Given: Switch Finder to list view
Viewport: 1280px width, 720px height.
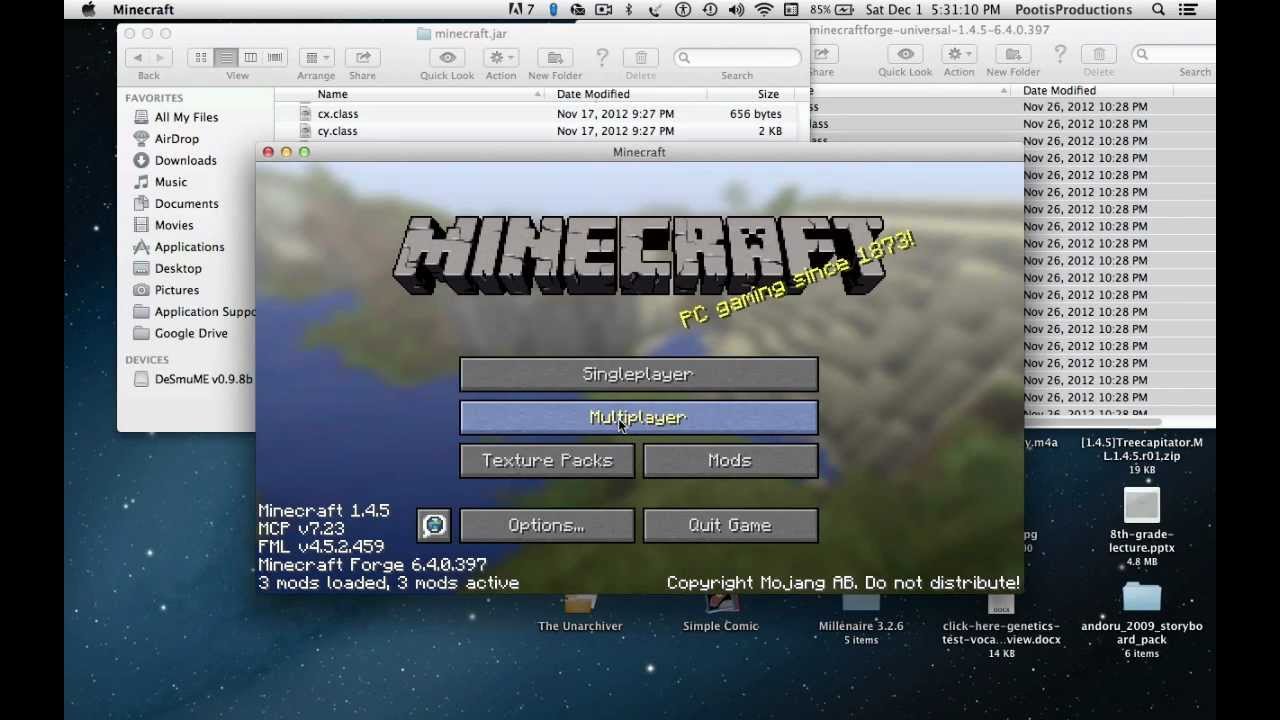Looking at the screenshot, I should pyautogui.click(x=226, y=58).
